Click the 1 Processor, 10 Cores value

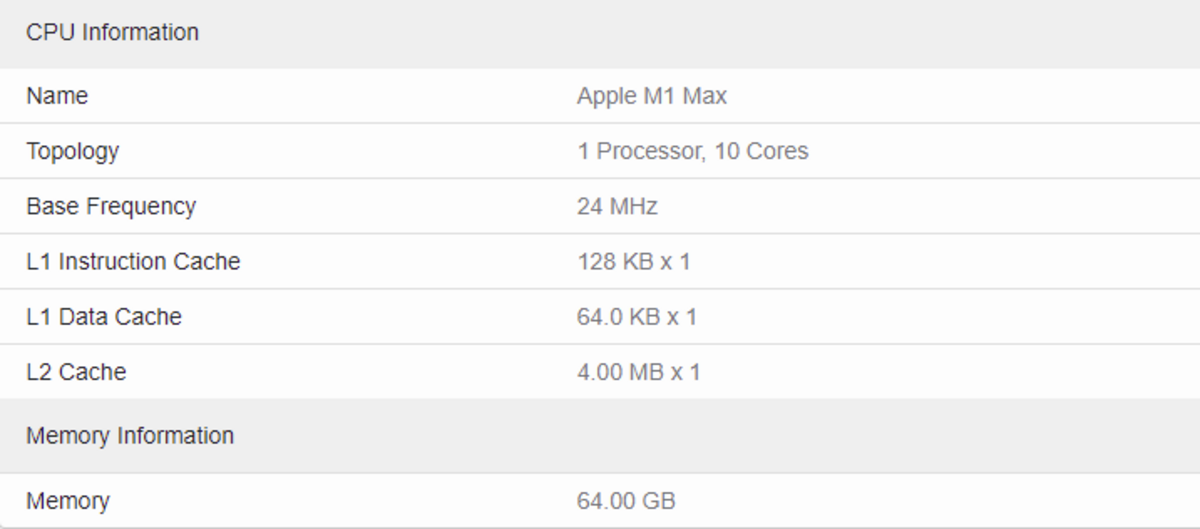(x=693, y=151)
